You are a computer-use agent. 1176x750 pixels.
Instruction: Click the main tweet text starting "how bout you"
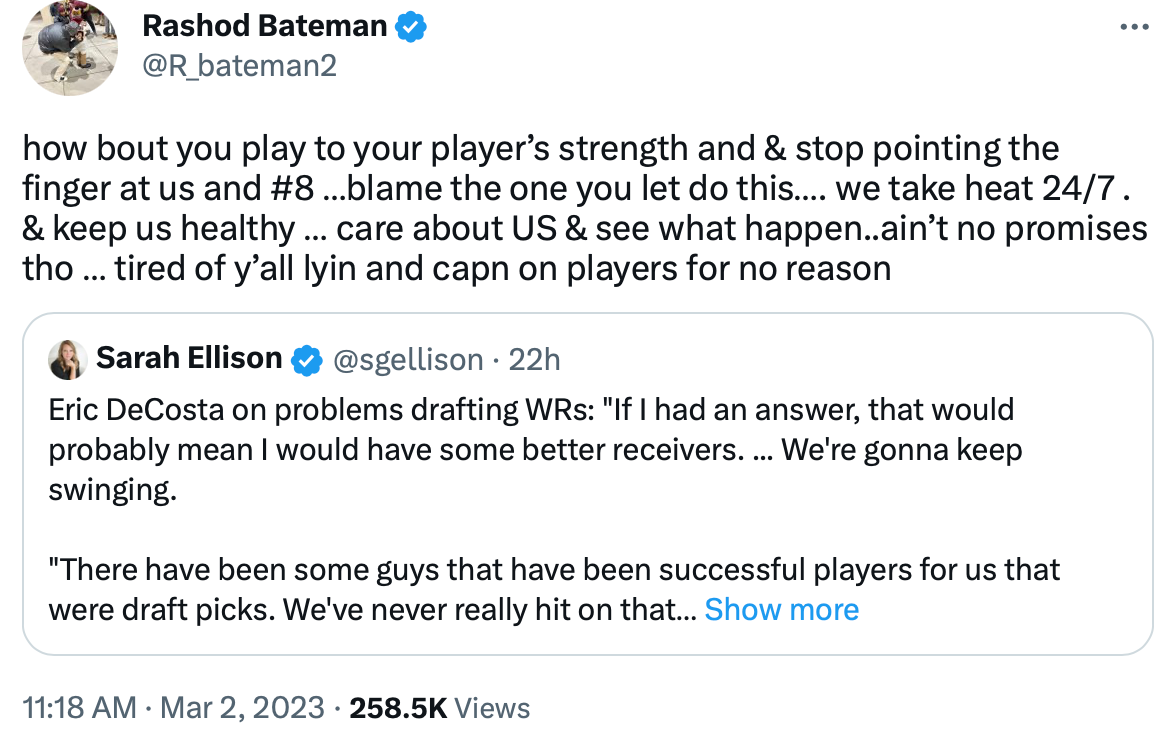point(540,149)
